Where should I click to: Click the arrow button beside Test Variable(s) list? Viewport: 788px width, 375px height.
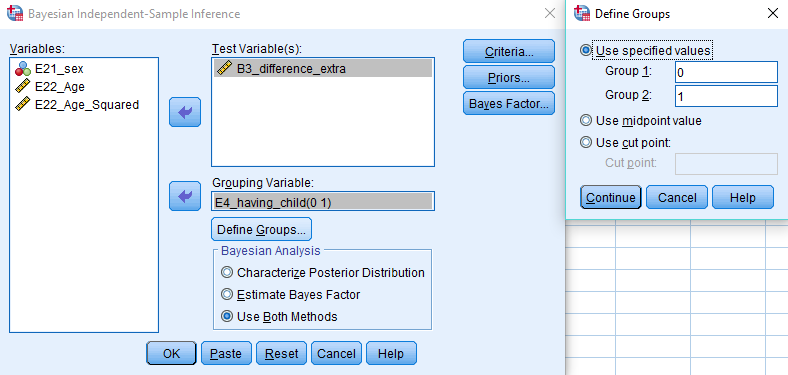(x=185, y=112)
